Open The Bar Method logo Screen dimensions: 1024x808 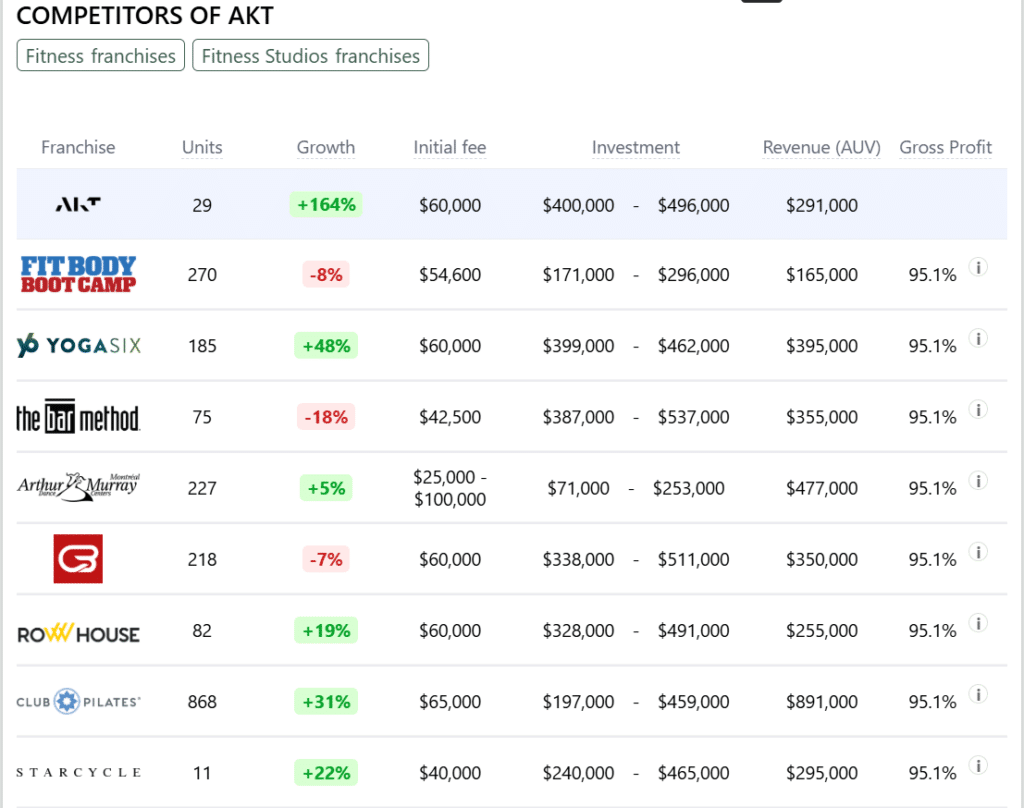[78, 416]
